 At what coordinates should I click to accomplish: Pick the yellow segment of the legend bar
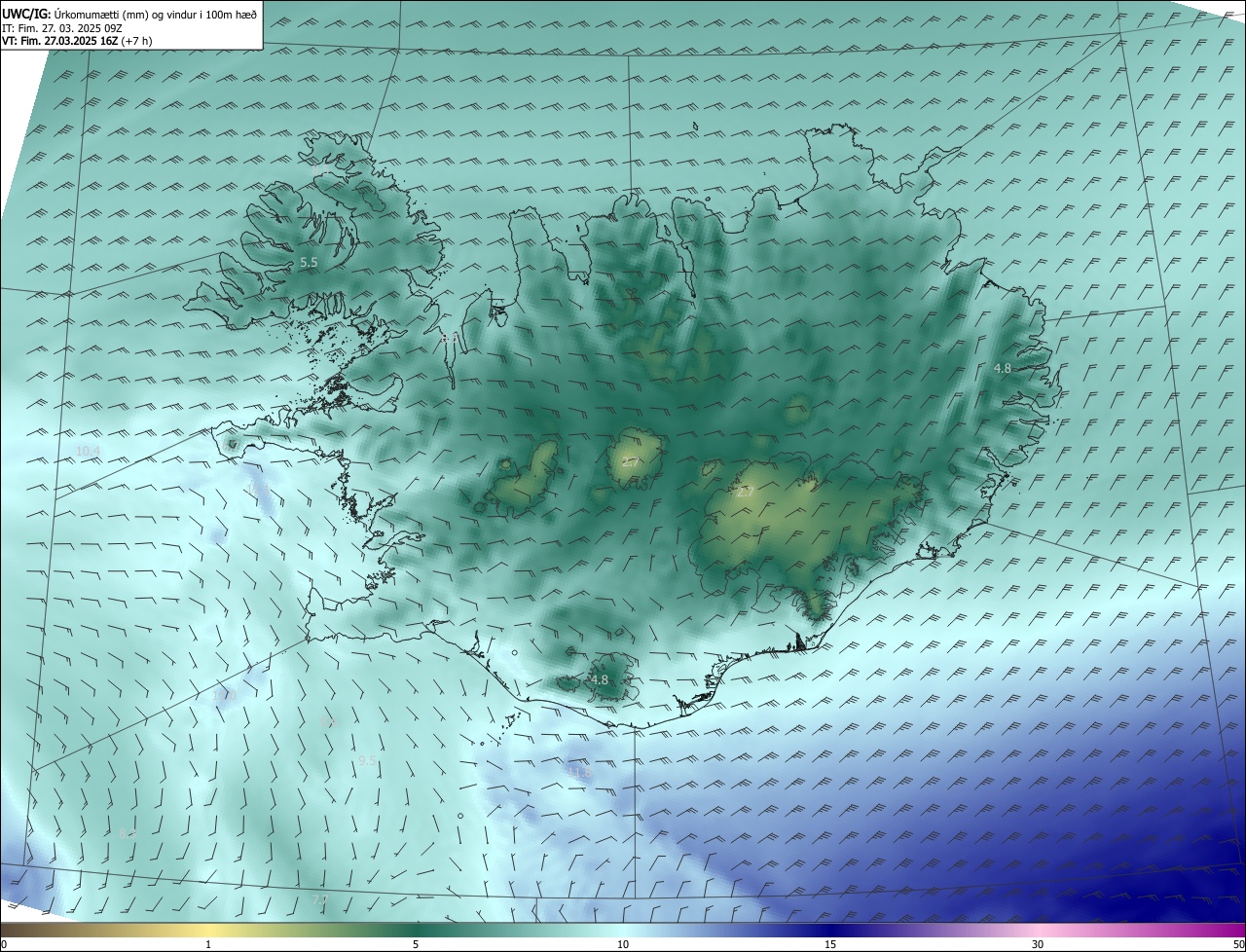click(208, 930)
